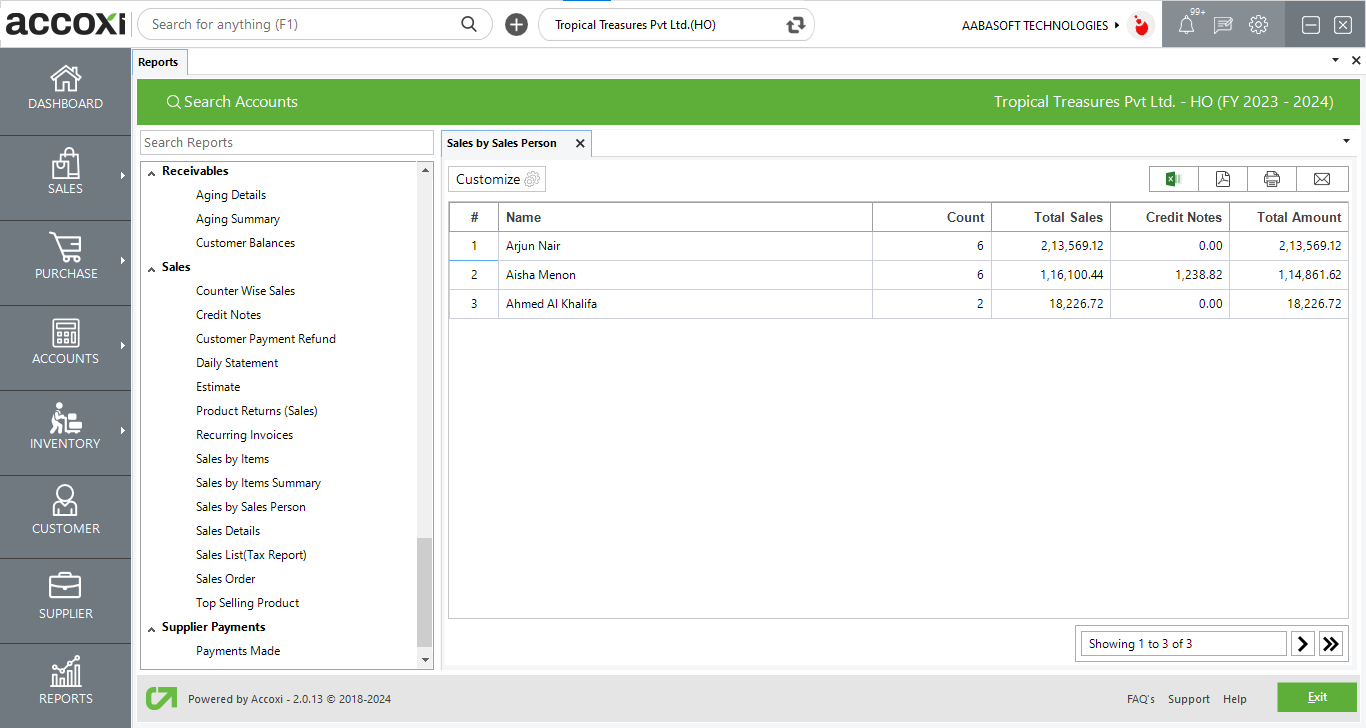Click the organization switch arrows icon
1366x728 pixels.
pos(796,25)
